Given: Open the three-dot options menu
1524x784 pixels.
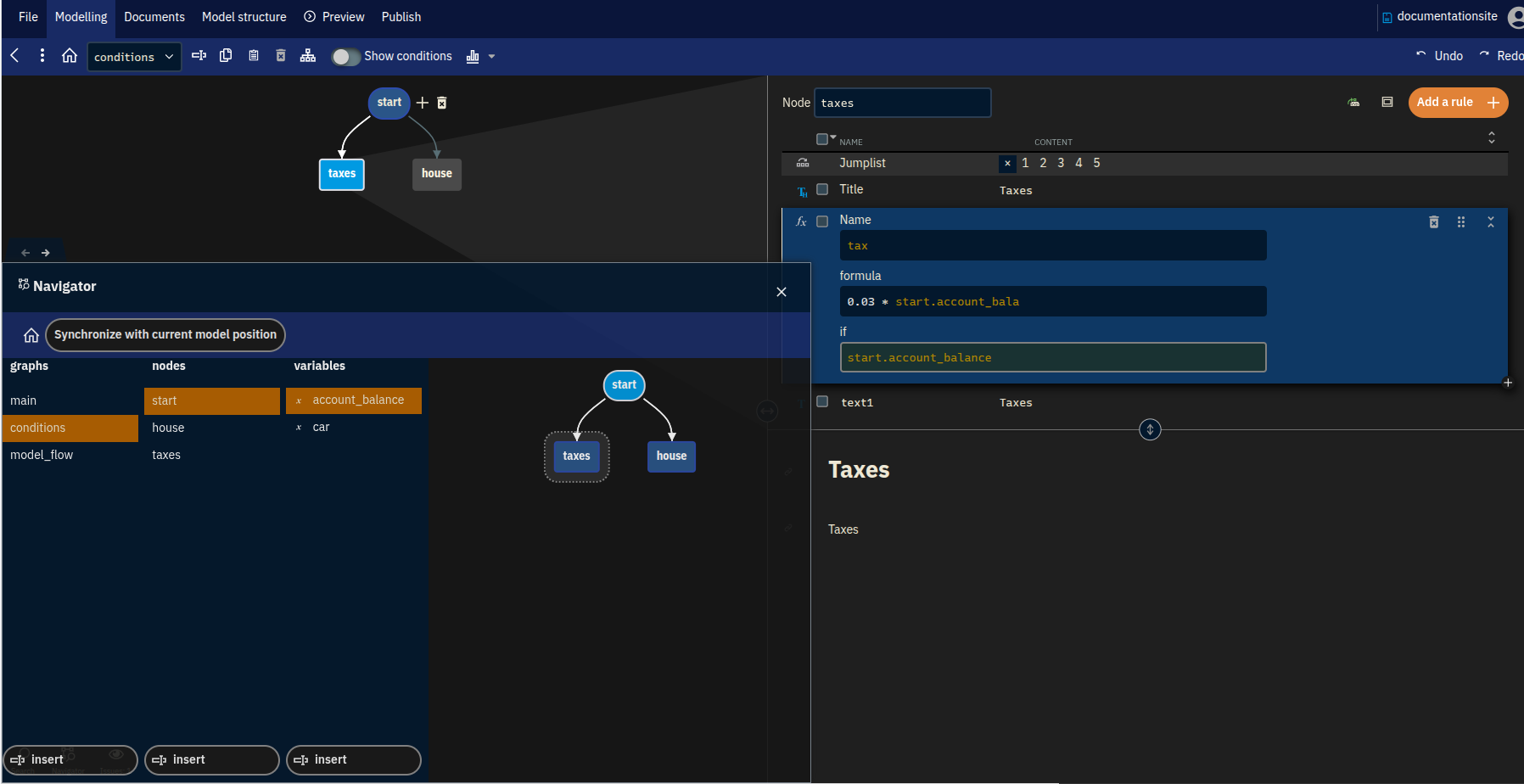Looking at the screenshot, I should tap(42, 56).
